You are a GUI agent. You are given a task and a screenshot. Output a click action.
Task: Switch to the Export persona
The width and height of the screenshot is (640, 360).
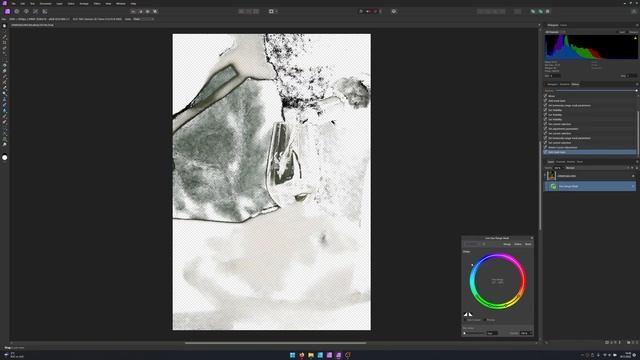point(45,11)
